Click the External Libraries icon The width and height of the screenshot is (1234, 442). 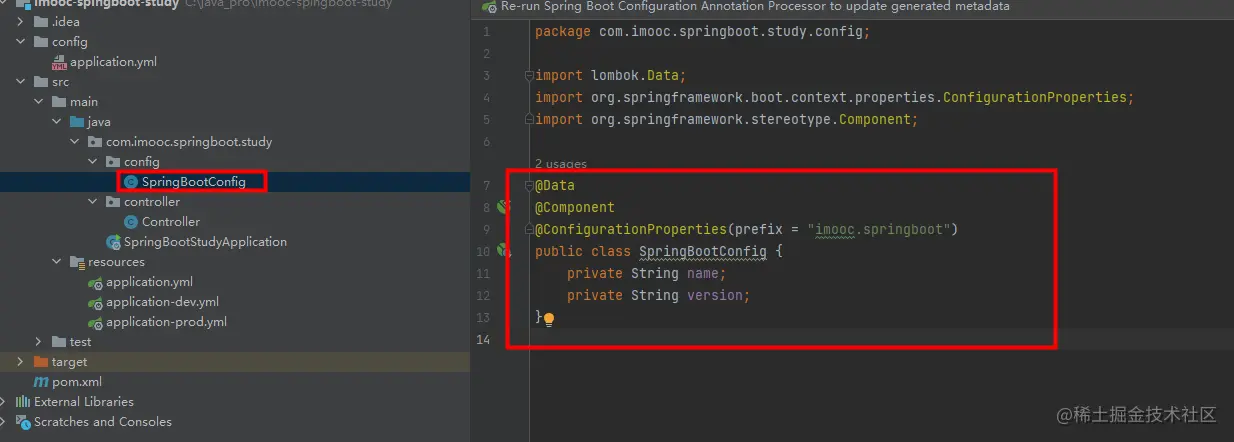(22, 402)
